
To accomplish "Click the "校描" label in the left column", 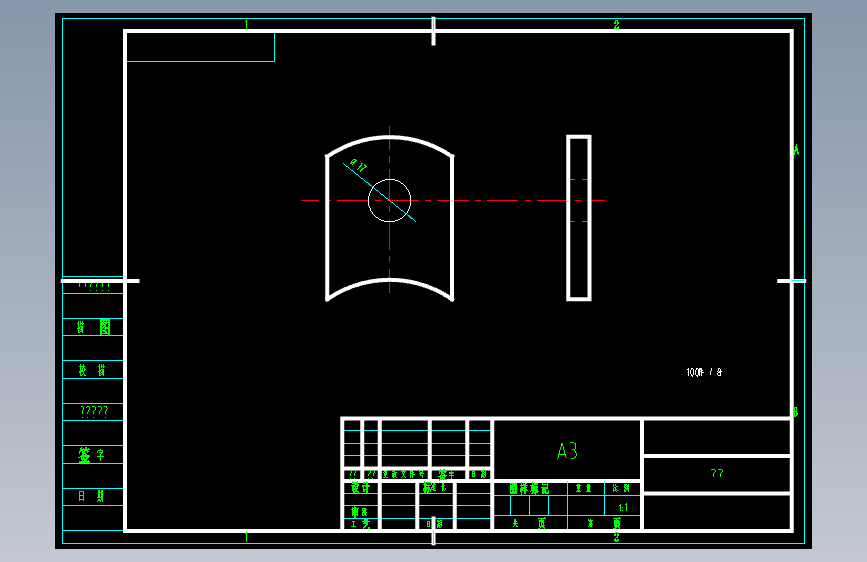I will pos(92,370).
